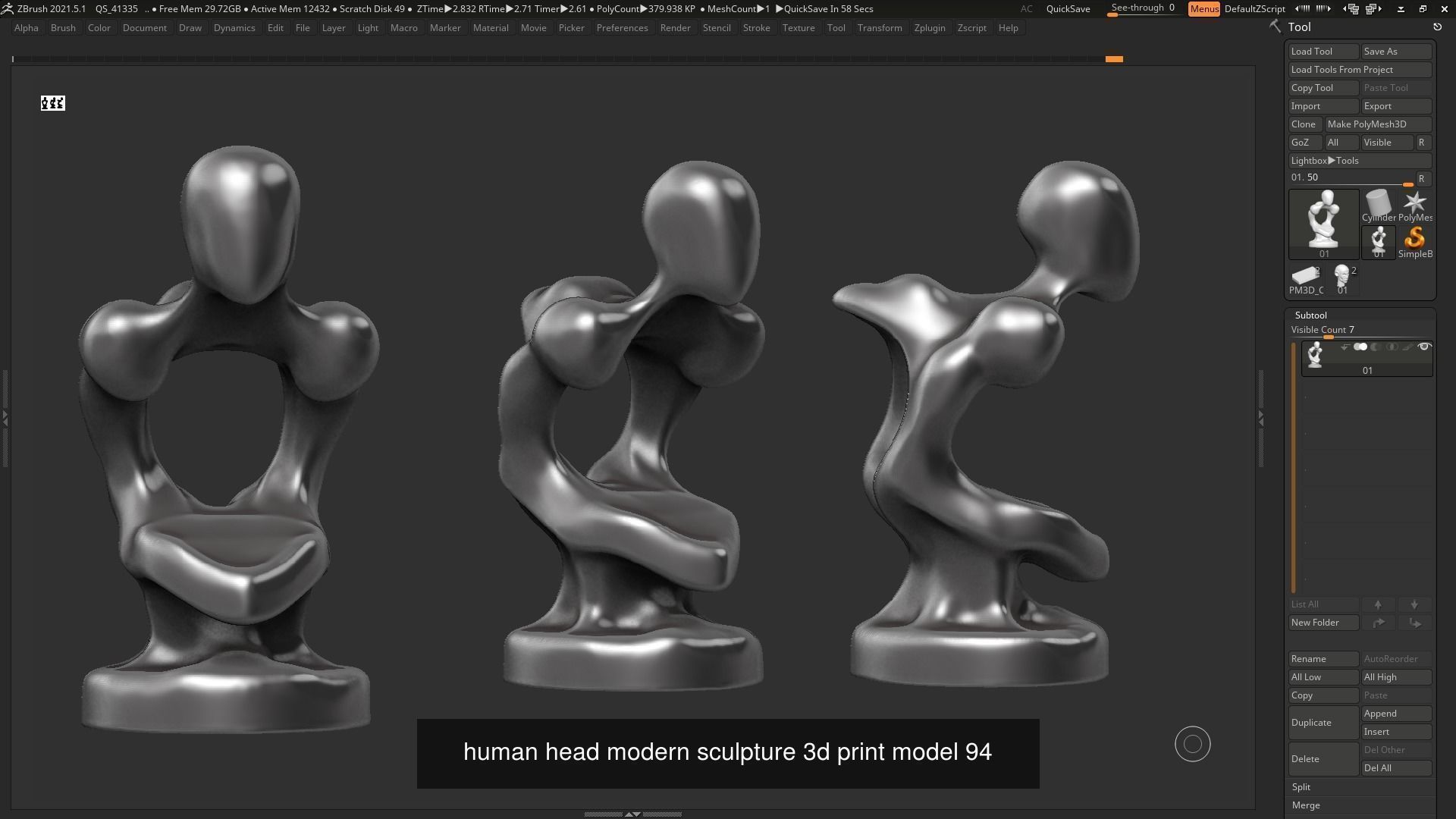The height and width of the screenshot is (819, 1456).
Task: Open the Alpha menu
Action: tap(27, 28)
